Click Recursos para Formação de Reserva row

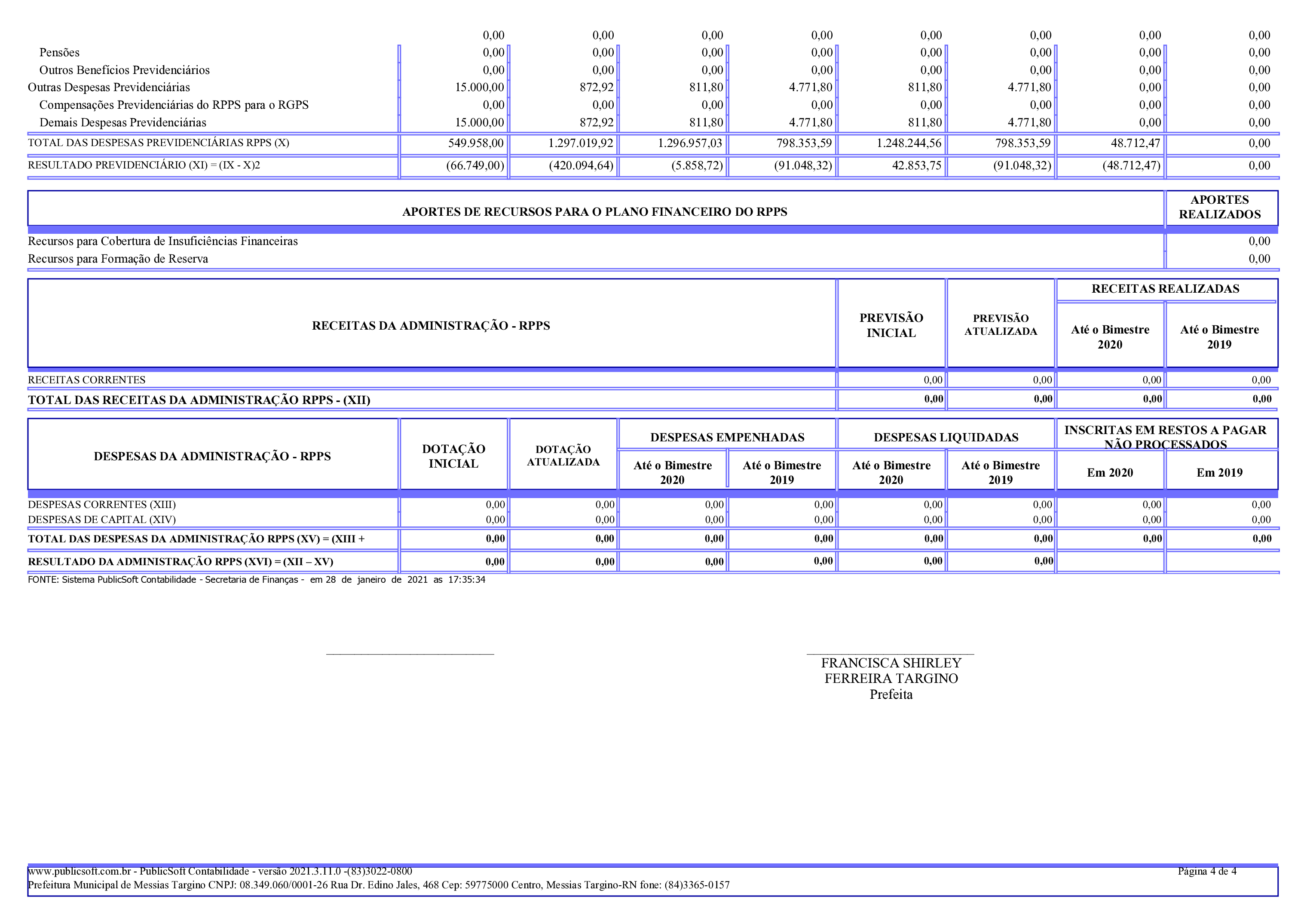click(118, 259)
